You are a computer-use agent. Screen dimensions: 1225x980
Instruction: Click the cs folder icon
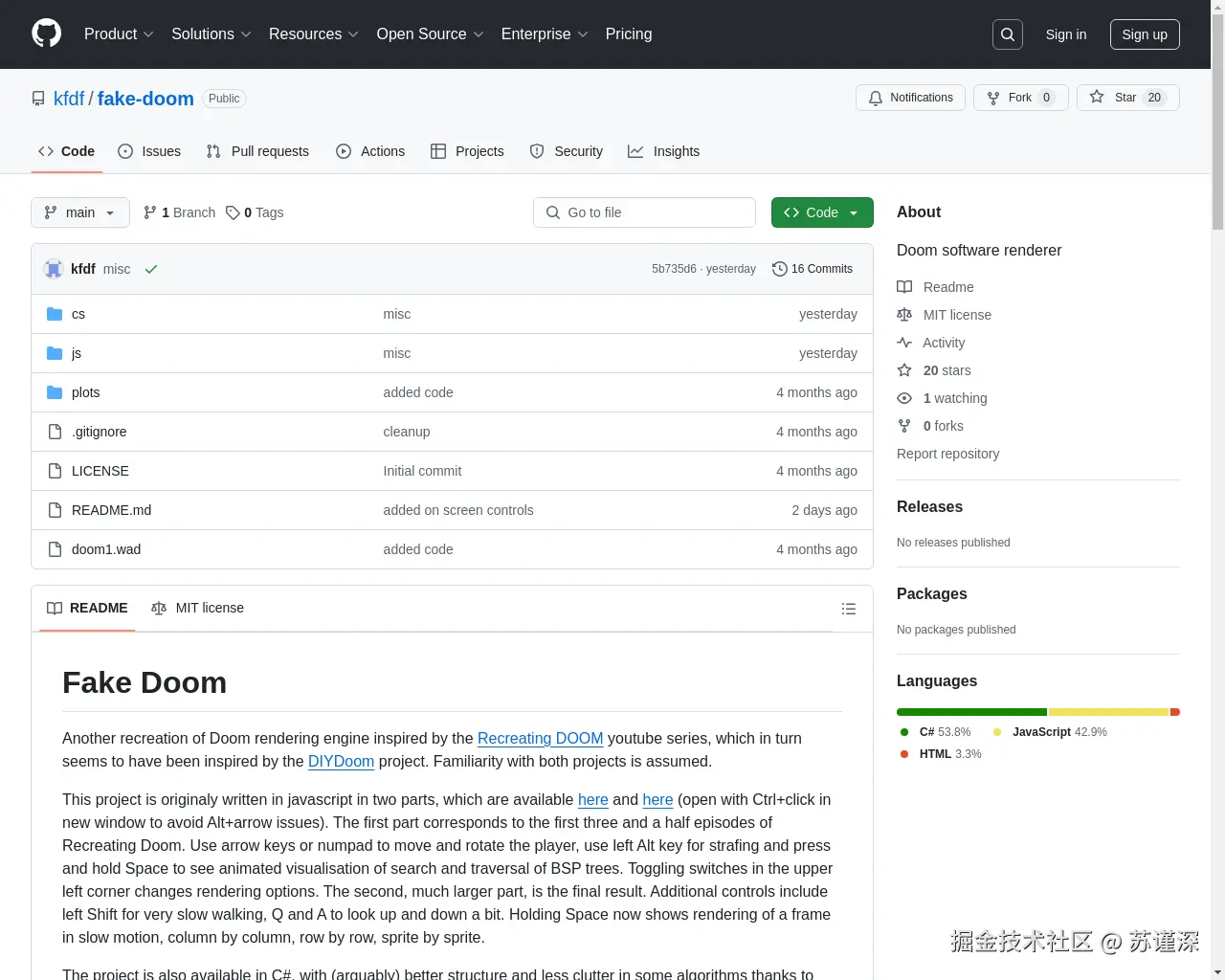(55, 314)
